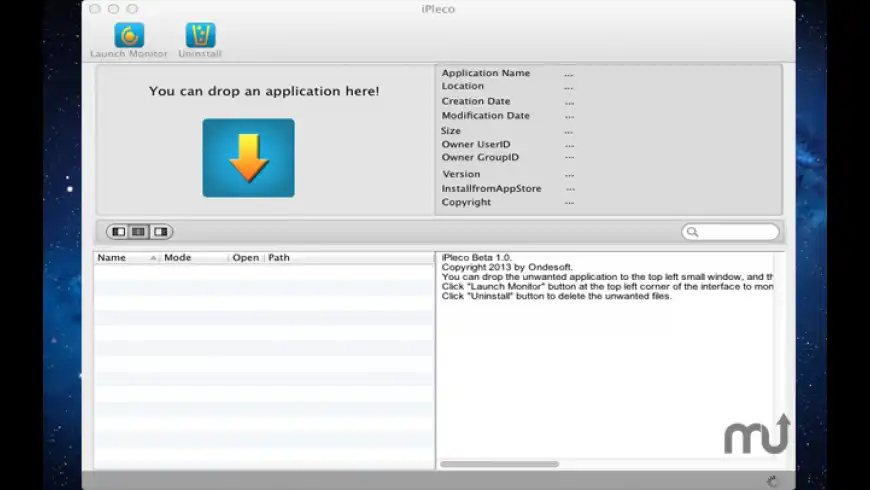Click the minimize window button
This screenshot has width=870, height=490.
(113, 9)
